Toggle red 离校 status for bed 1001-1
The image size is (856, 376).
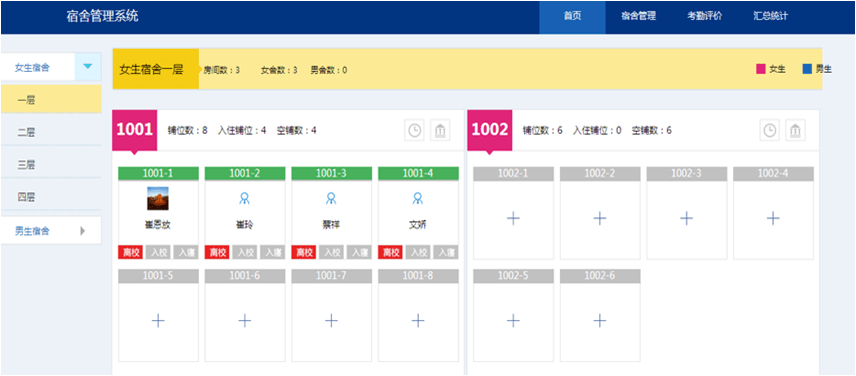tap(129, 252)
